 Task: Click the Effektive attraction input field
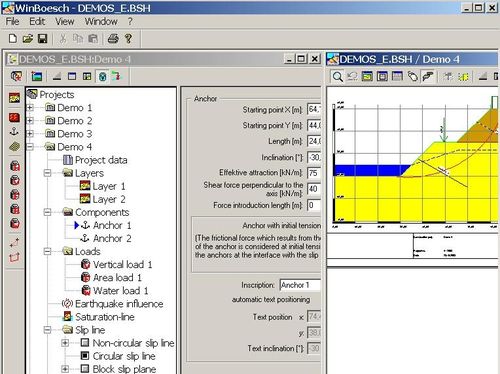click(x=314, y=173)
